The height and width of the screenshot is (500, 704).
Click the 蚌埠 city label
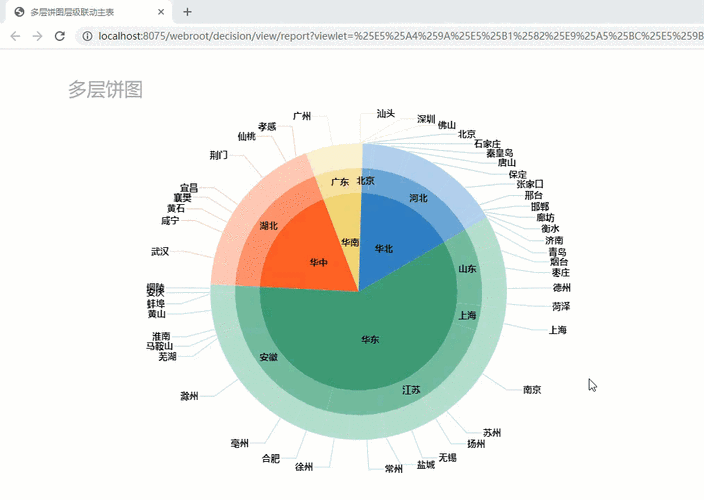156,304
